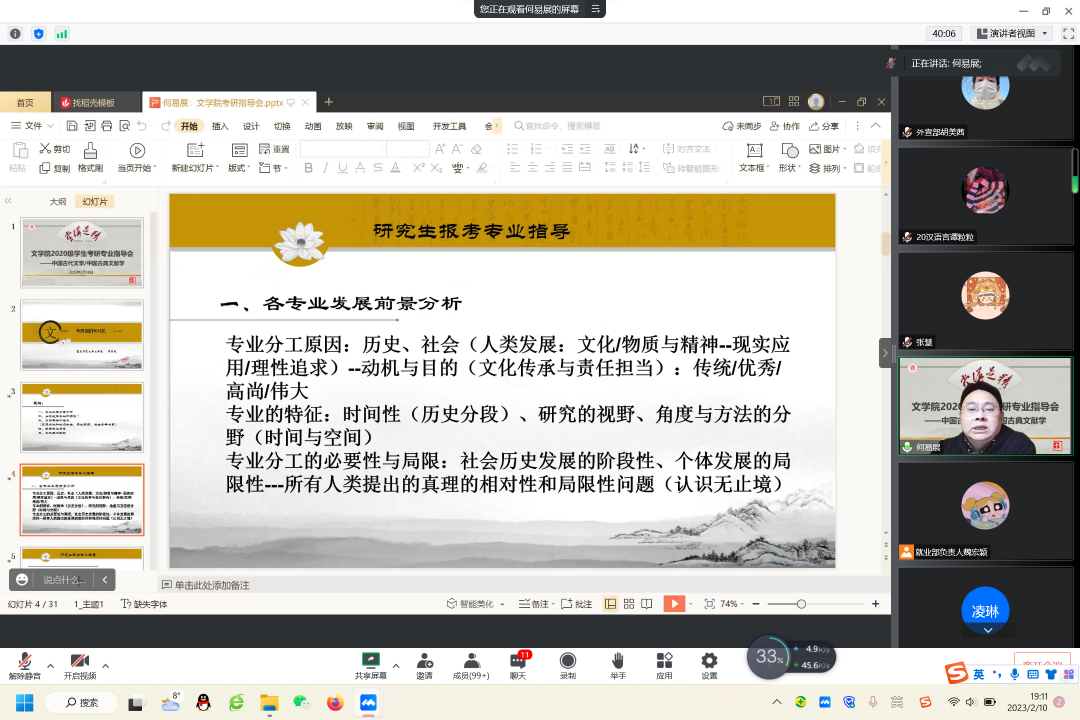
Task: Collapse the WPS ribbon
Action: [x=875, y=125]
